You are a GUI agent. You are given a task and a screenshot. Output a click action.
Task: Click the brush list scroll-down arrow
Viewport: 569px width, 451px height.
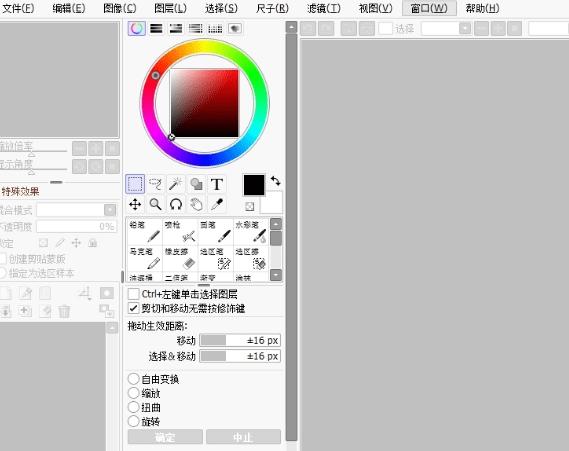276,275
